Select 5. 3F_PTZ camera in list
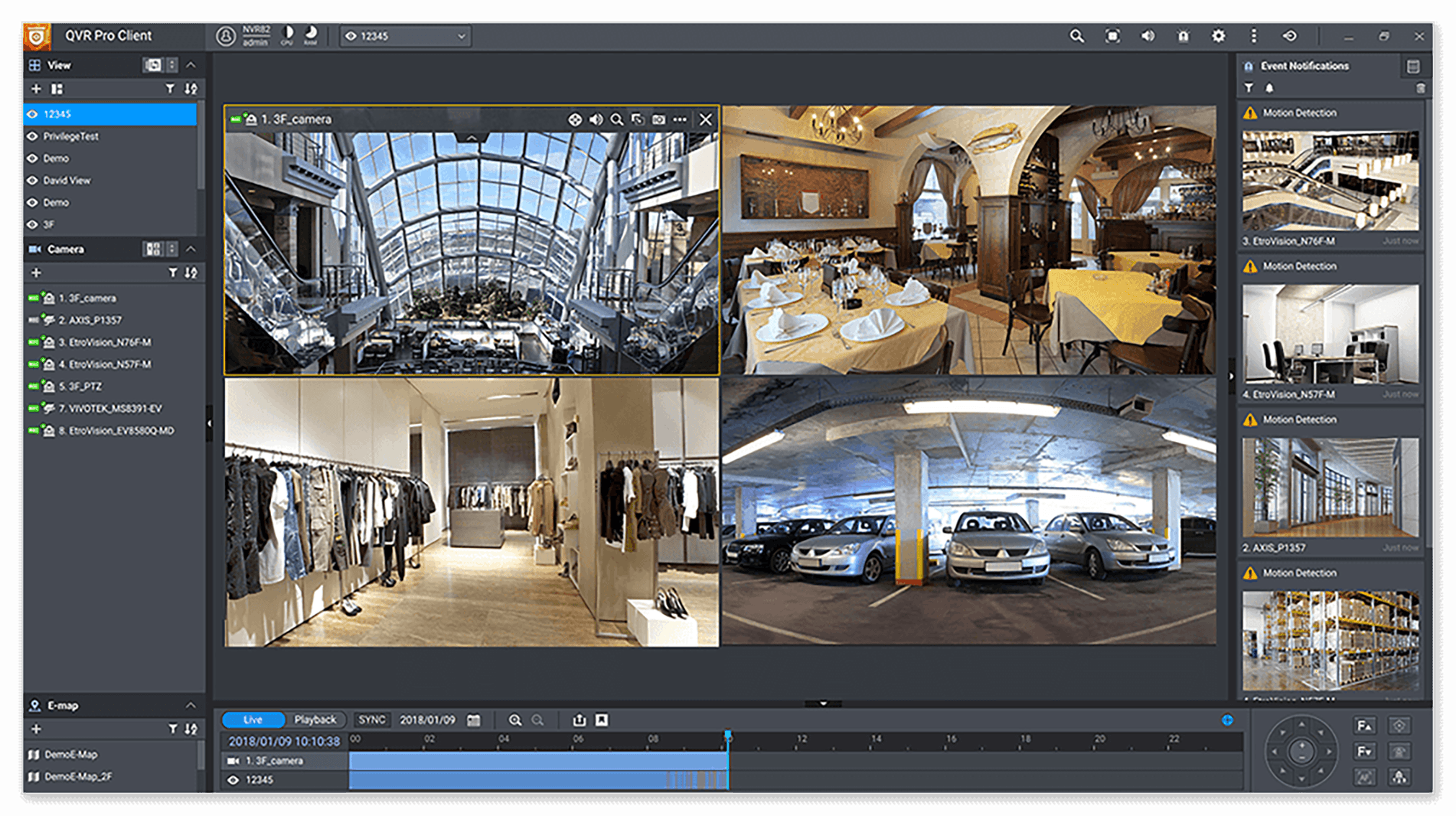The image size is (1456, 816). [x=80, y=387]
